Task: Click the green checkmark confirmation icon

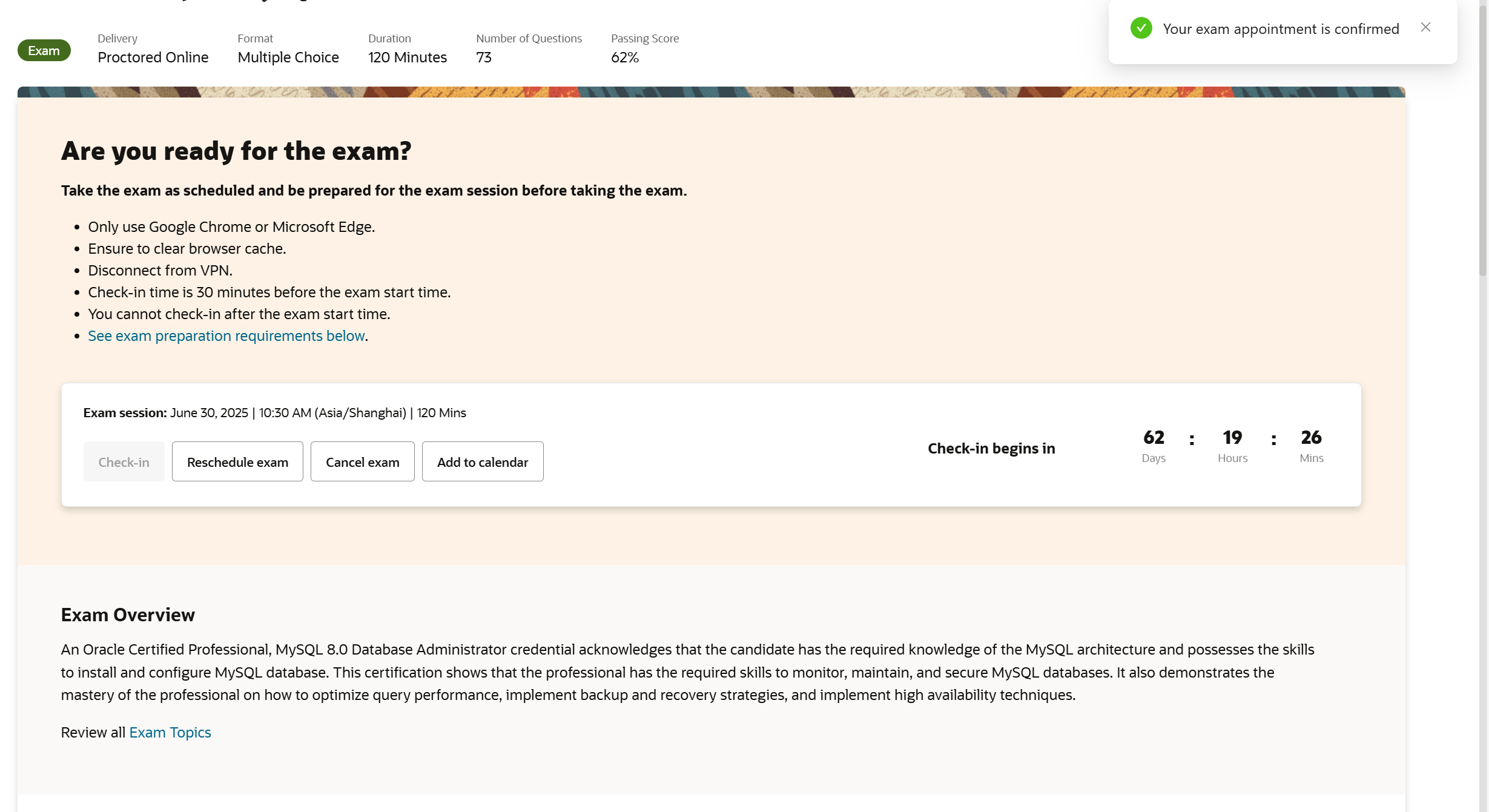Action: (1141, 28)
